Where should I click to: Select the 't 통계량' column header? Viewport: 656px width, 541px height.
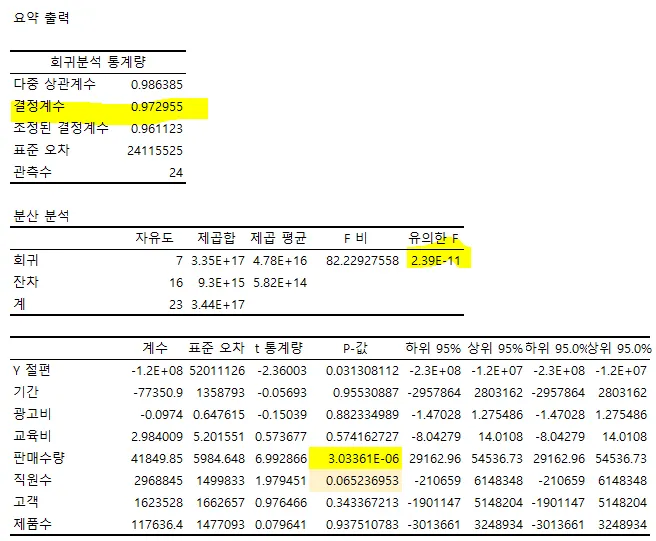(x=279, y=348)
